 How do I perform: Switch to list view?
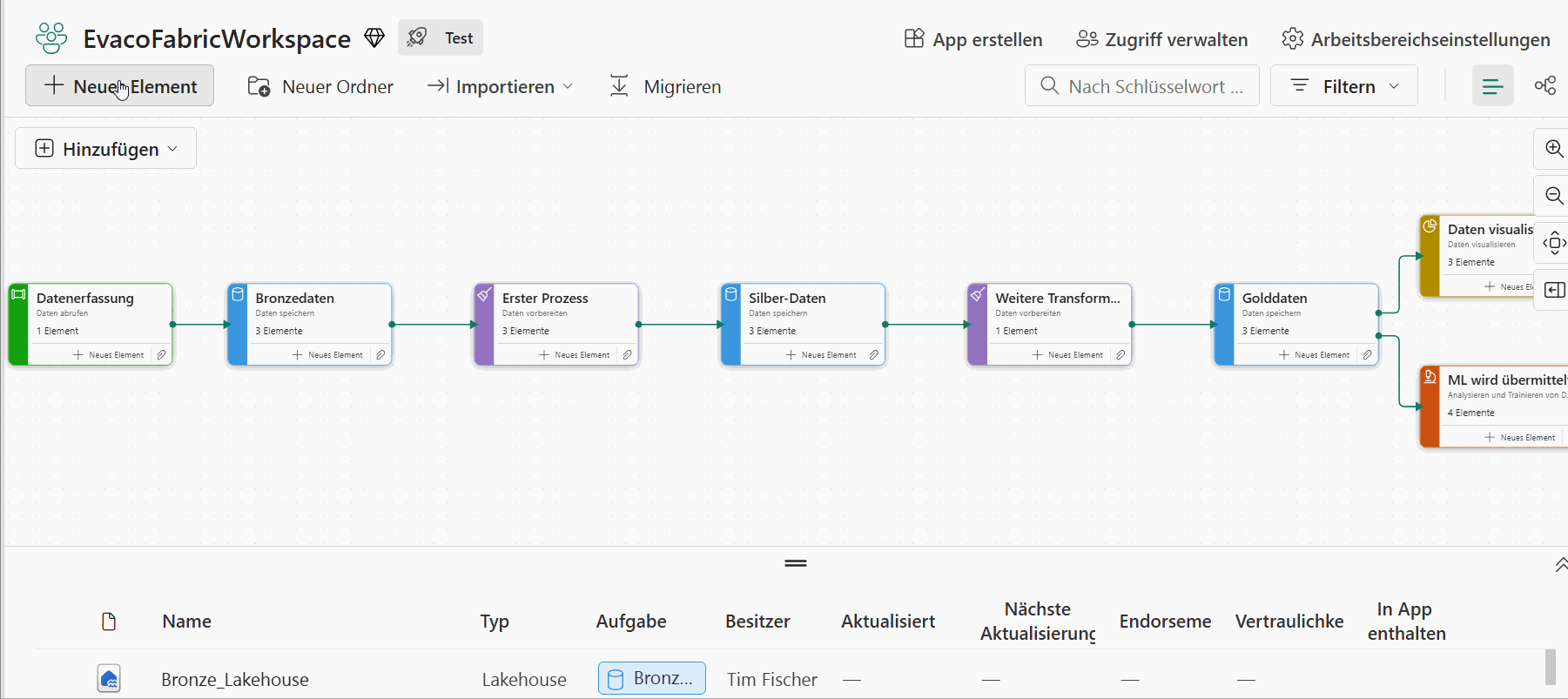pos(1492,86)
